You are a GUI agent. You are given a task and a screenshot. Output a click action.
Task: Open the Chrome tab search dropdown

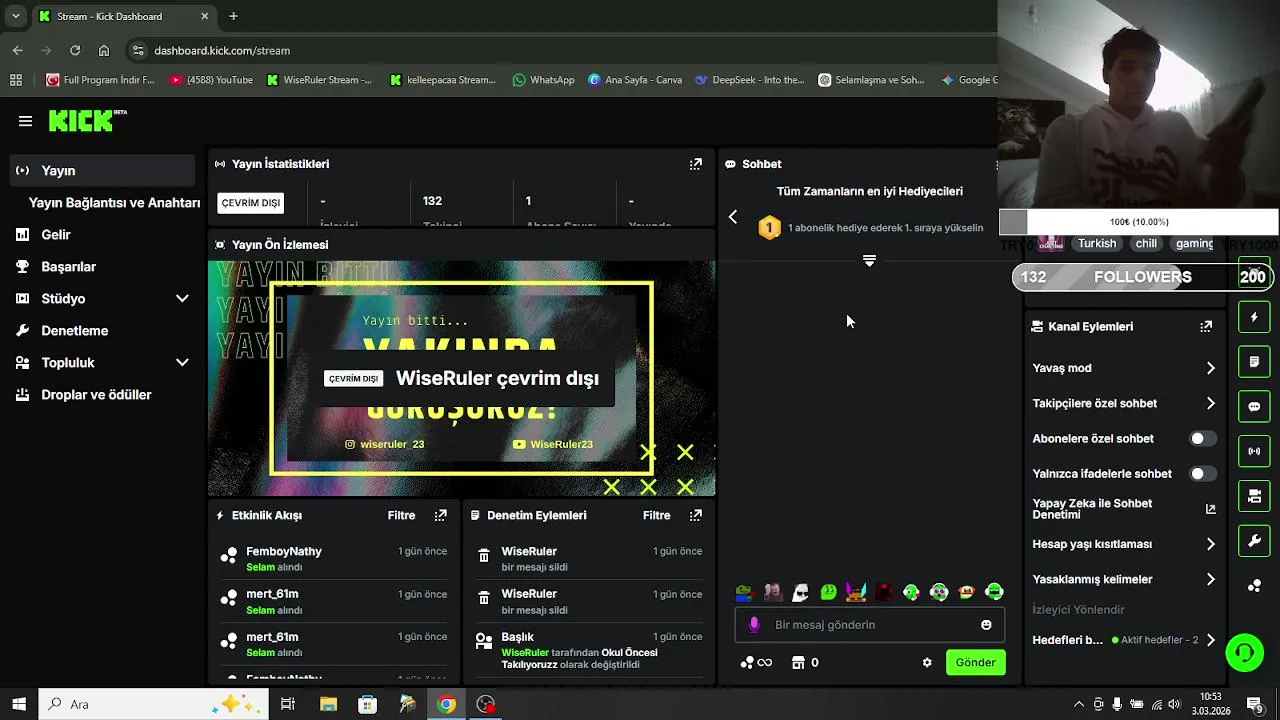coord(15,16)
